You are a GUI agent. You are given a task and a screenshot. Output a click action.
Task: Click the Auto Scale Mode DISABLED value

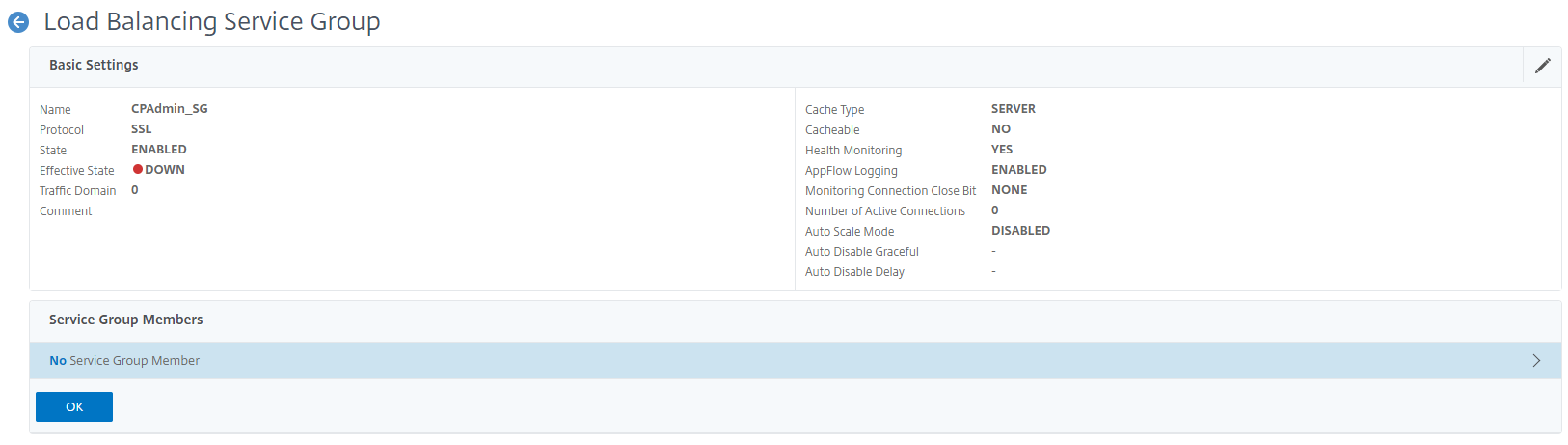tap(1020, 231)
